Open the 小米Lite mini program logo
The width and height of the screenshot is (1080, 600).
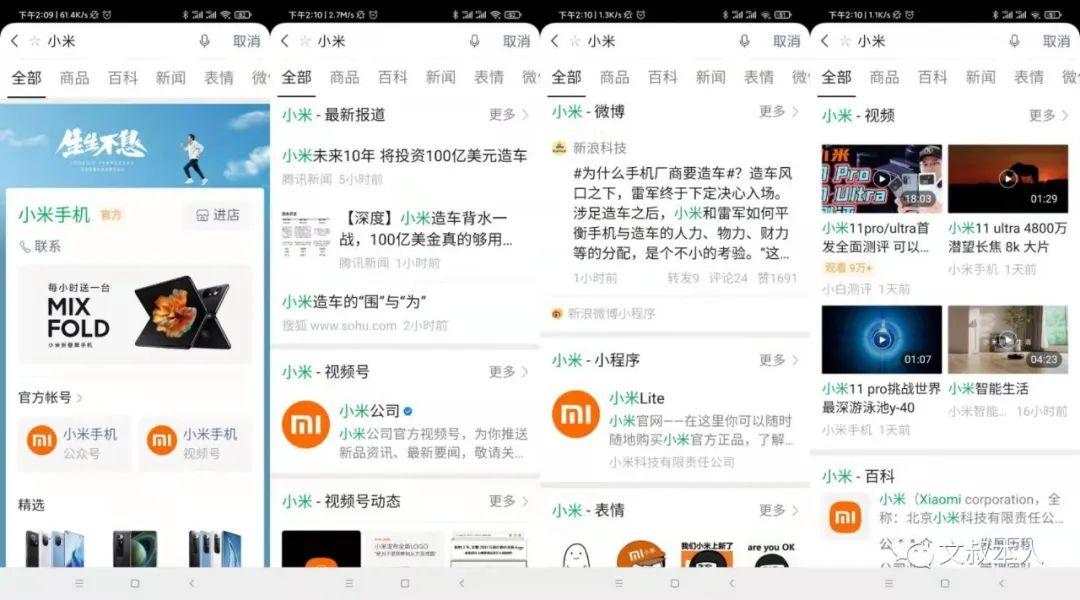(x=576, y=414)
